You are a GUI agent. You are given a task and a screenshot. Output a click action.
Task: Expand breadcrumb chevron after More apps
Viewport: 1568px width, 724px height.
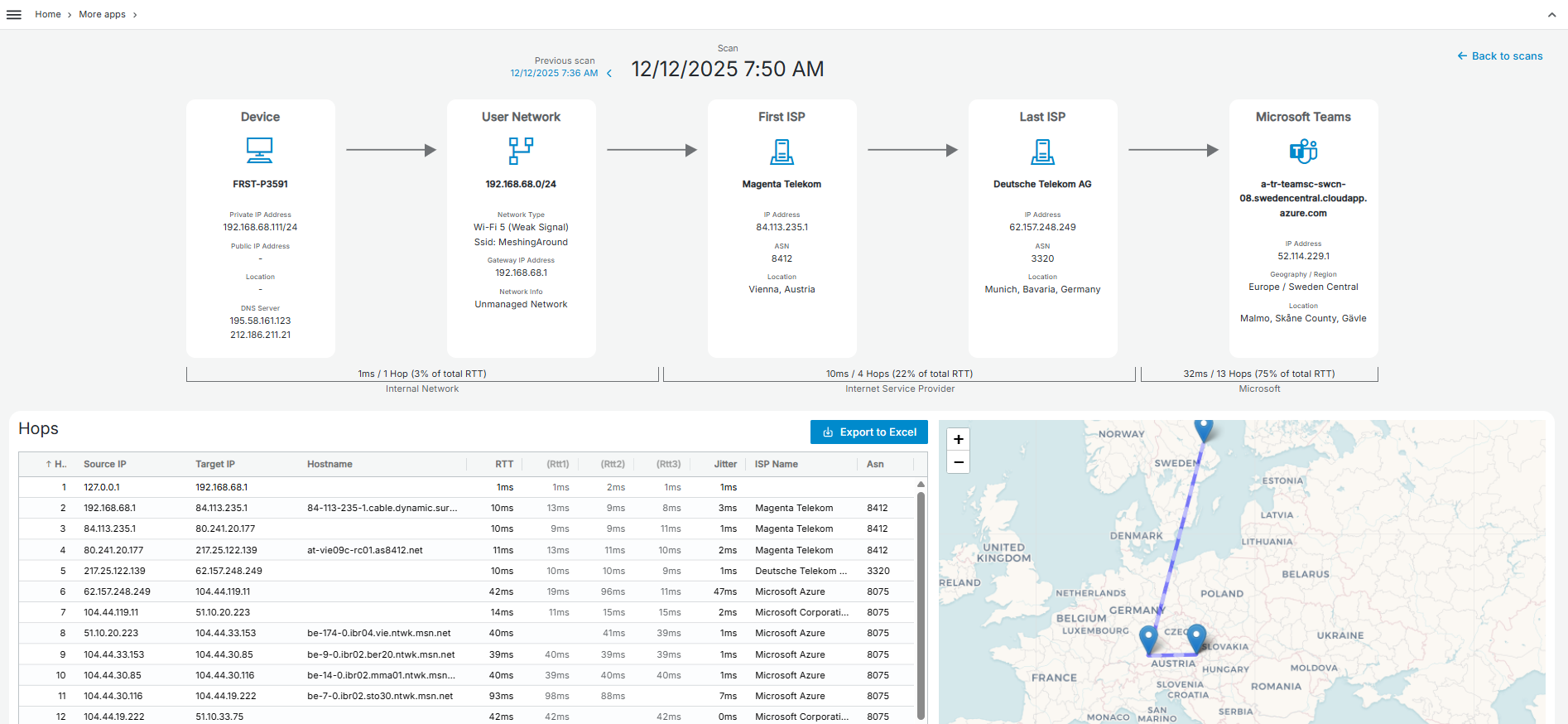coord(135,15)
